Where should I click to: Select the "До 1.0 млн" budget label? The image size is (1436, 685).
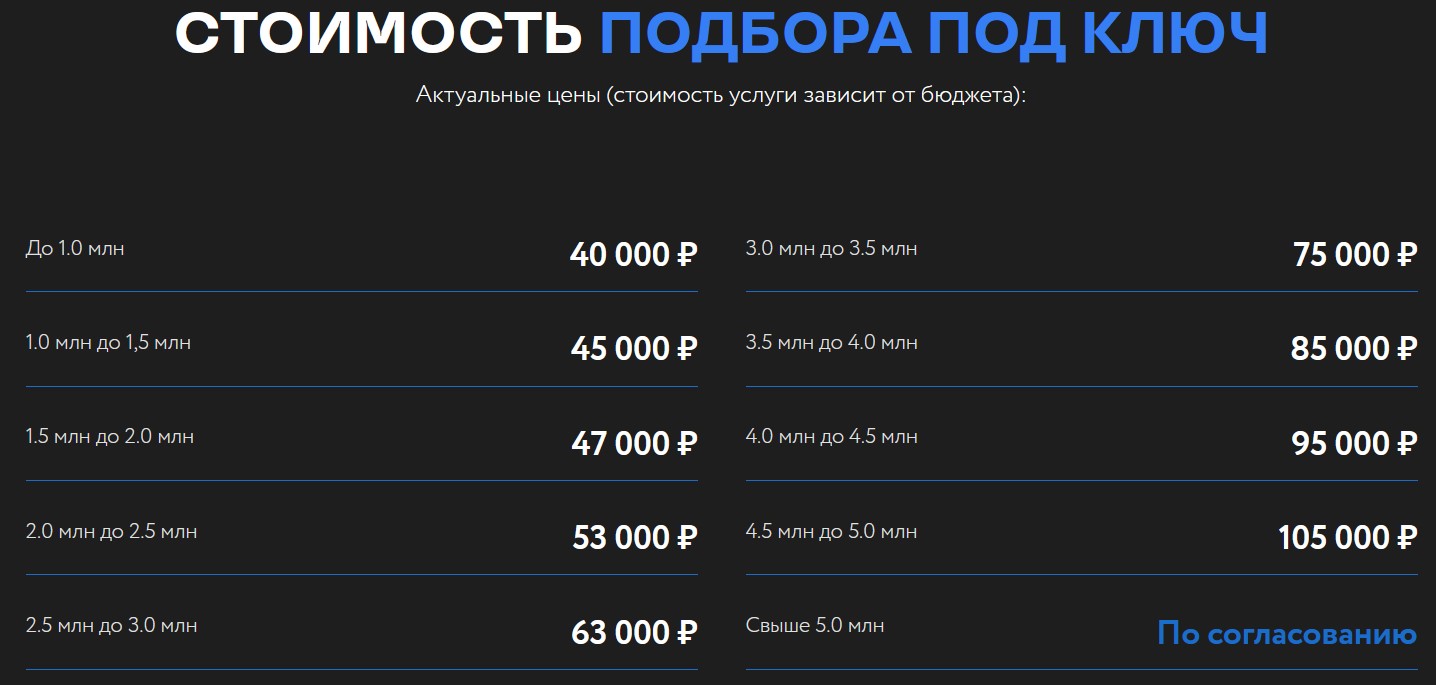tap(75, 248)
